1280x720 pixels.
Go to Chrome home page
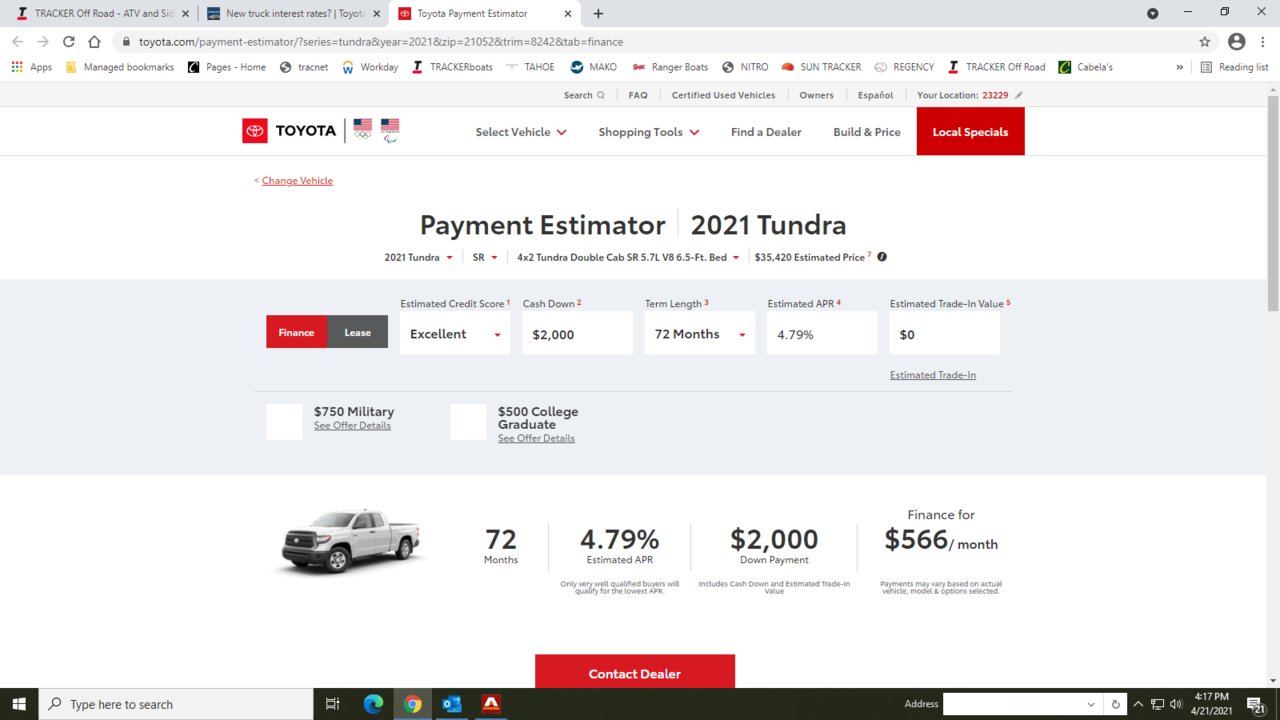[x=94, y=42]
